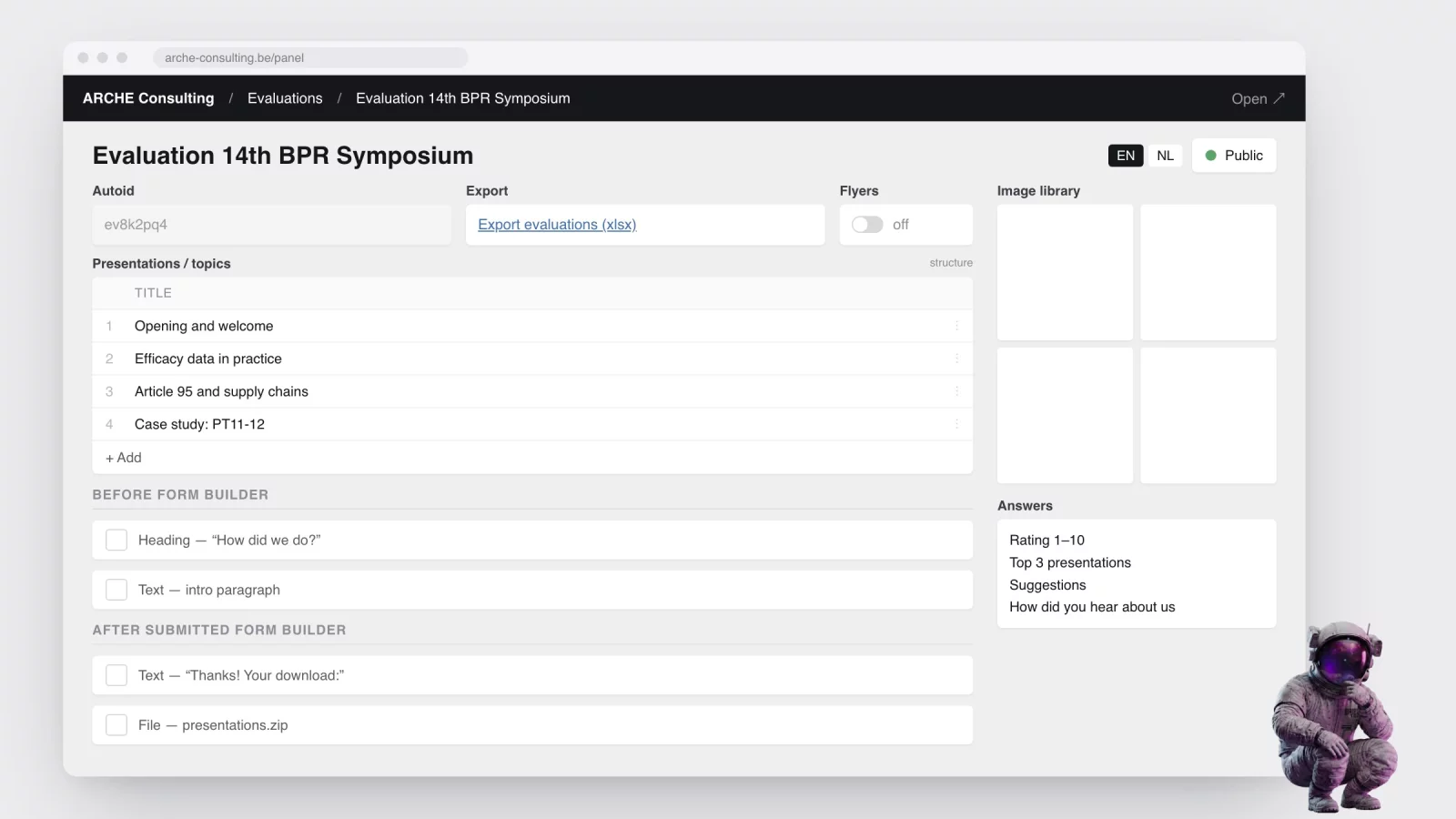
Task: Click the browser address bar arche-consulting.be/panel
Action: point(310,57)
